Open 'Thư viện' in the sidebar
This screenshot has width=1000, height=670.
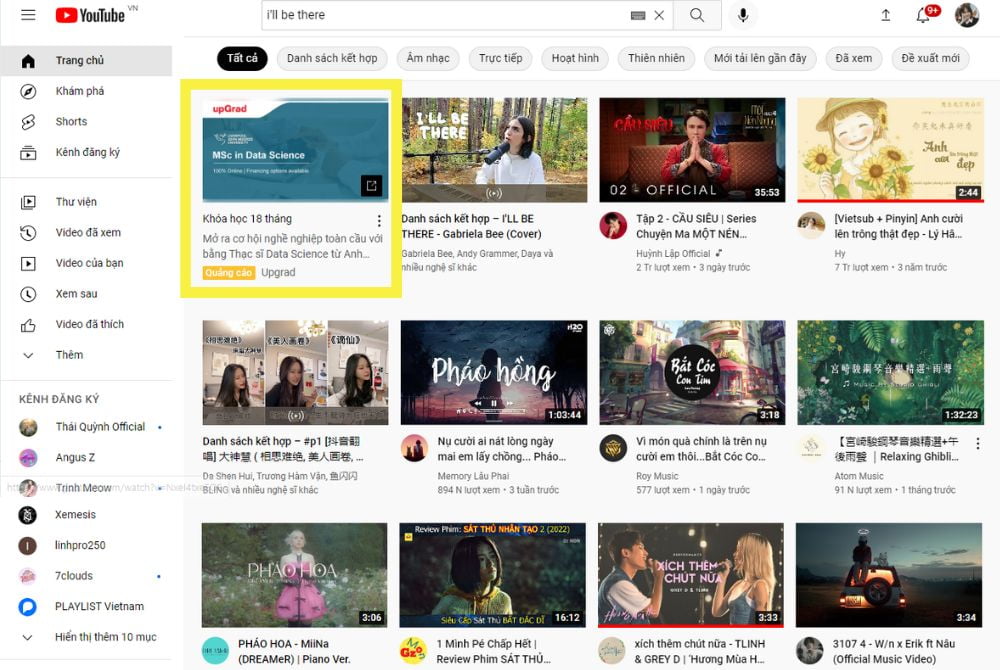coord(76,202)
